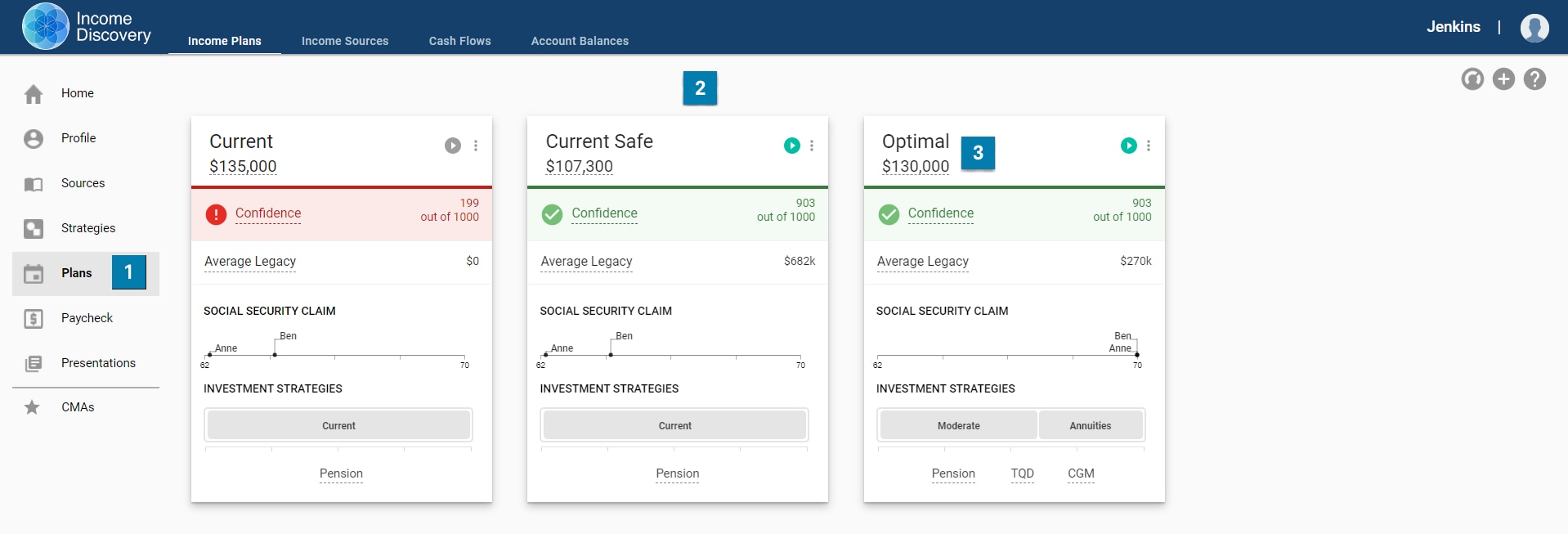The image size is (1568, 534).
Task: Open the CMAs star icon
Action: (x=32, y=407)
